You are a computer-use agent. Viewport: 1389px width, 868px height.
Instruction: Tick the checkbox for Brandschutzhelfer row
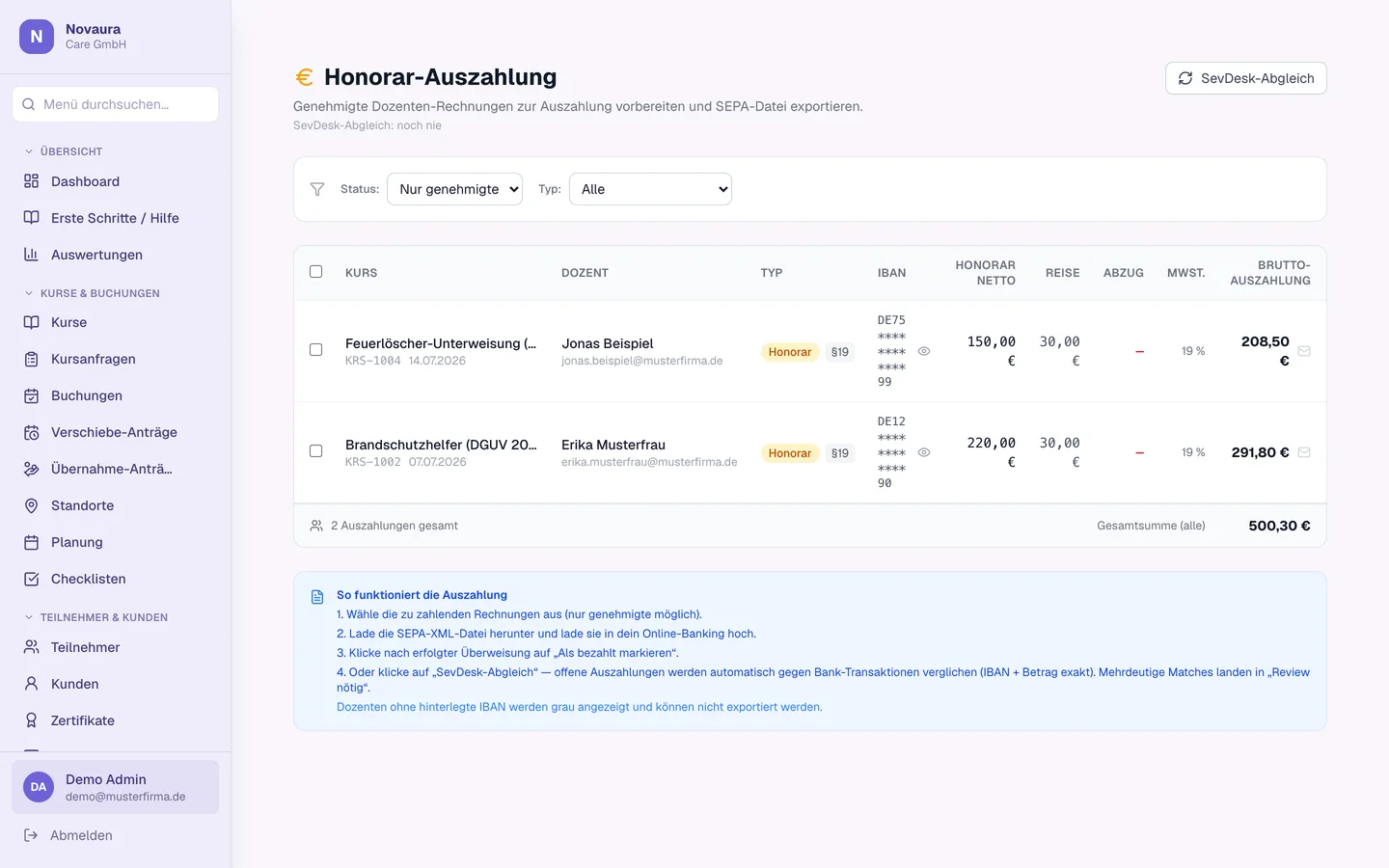click(x=315, y=451)
